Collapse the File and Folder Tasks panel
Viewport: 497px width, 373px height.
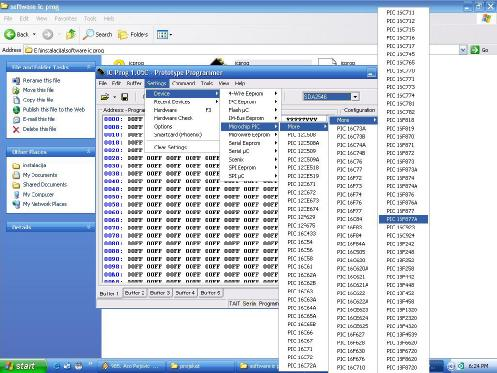89,67
